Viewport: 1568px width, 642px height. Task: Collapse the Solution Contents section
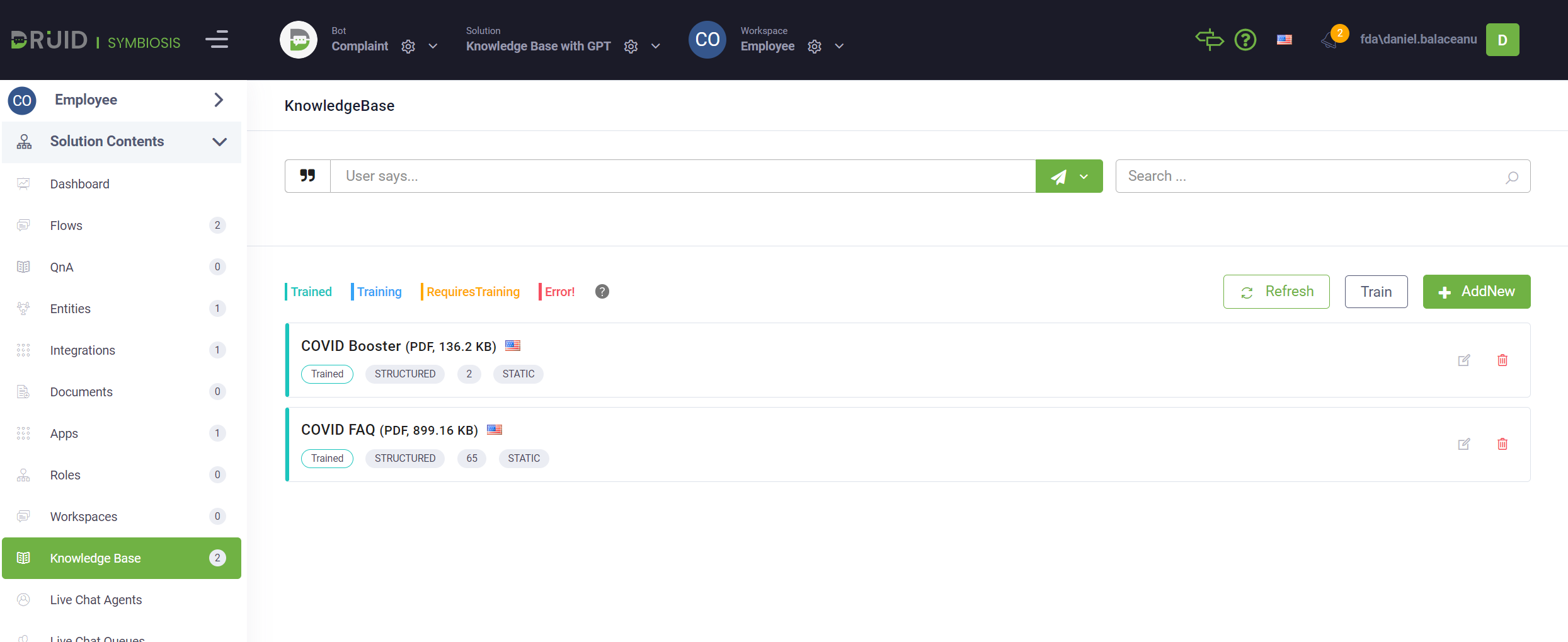219,142
